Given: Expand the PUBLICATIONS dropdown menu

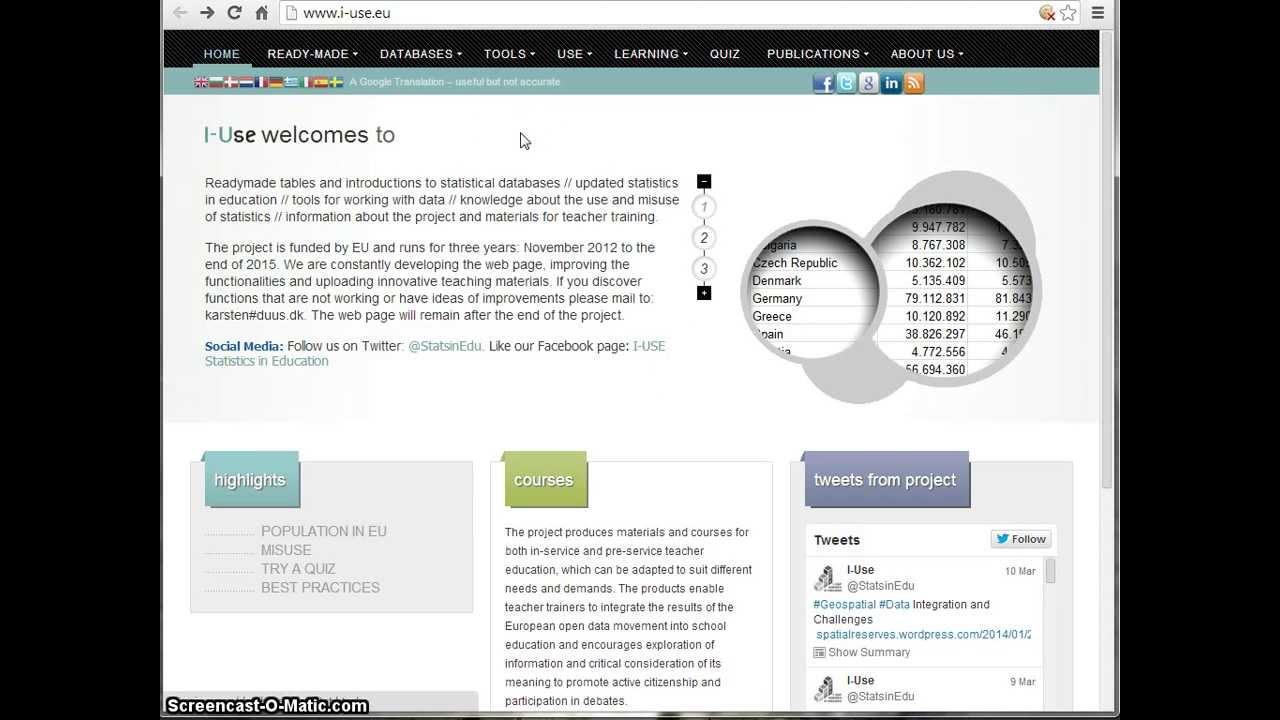Looking at the screenshot, I should click(x=817, y=54).
